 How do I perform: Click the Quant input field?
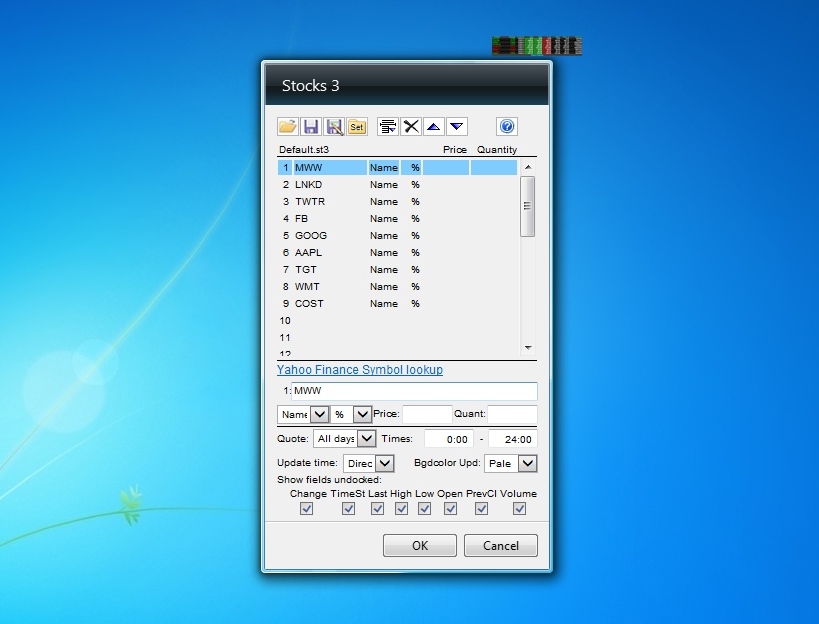512,415
